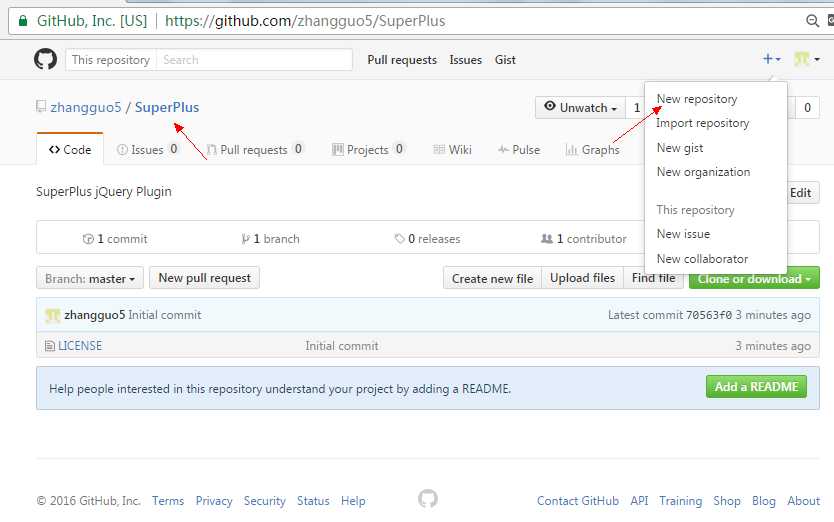Toggle the Unwatch dropdown button
834x522 pixels.
click(580, 107)
